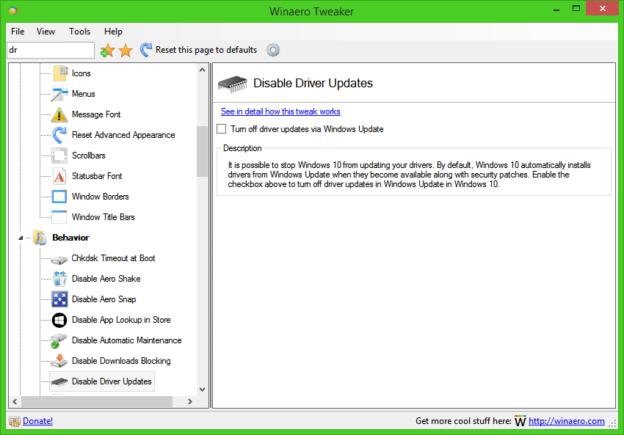Screen dimensions: 624x435
Task: Select the Statusbar Font icon
Action: (59, 176)
